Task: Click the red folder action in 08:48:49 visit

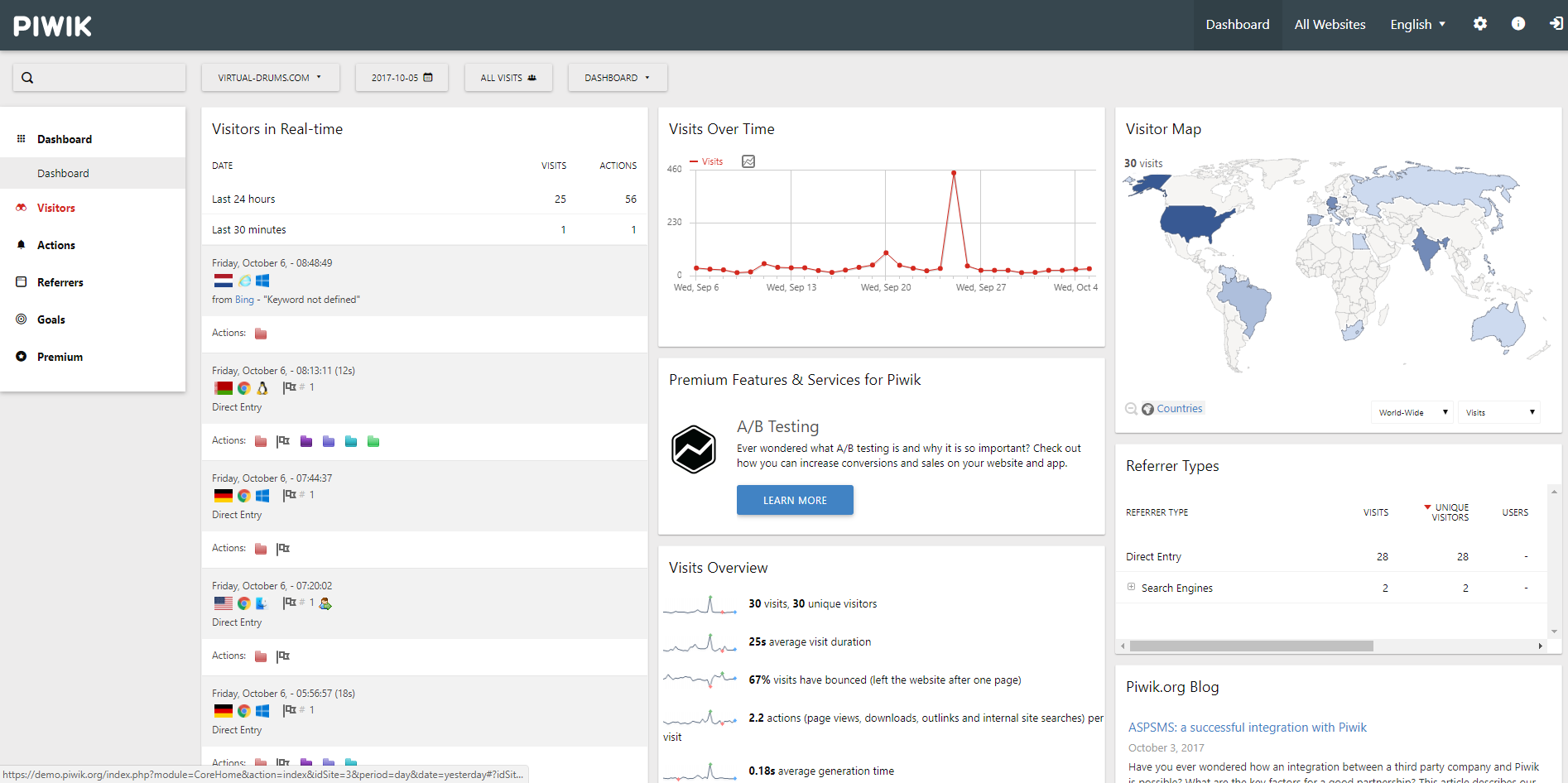Action: click(x=261, y=334)
